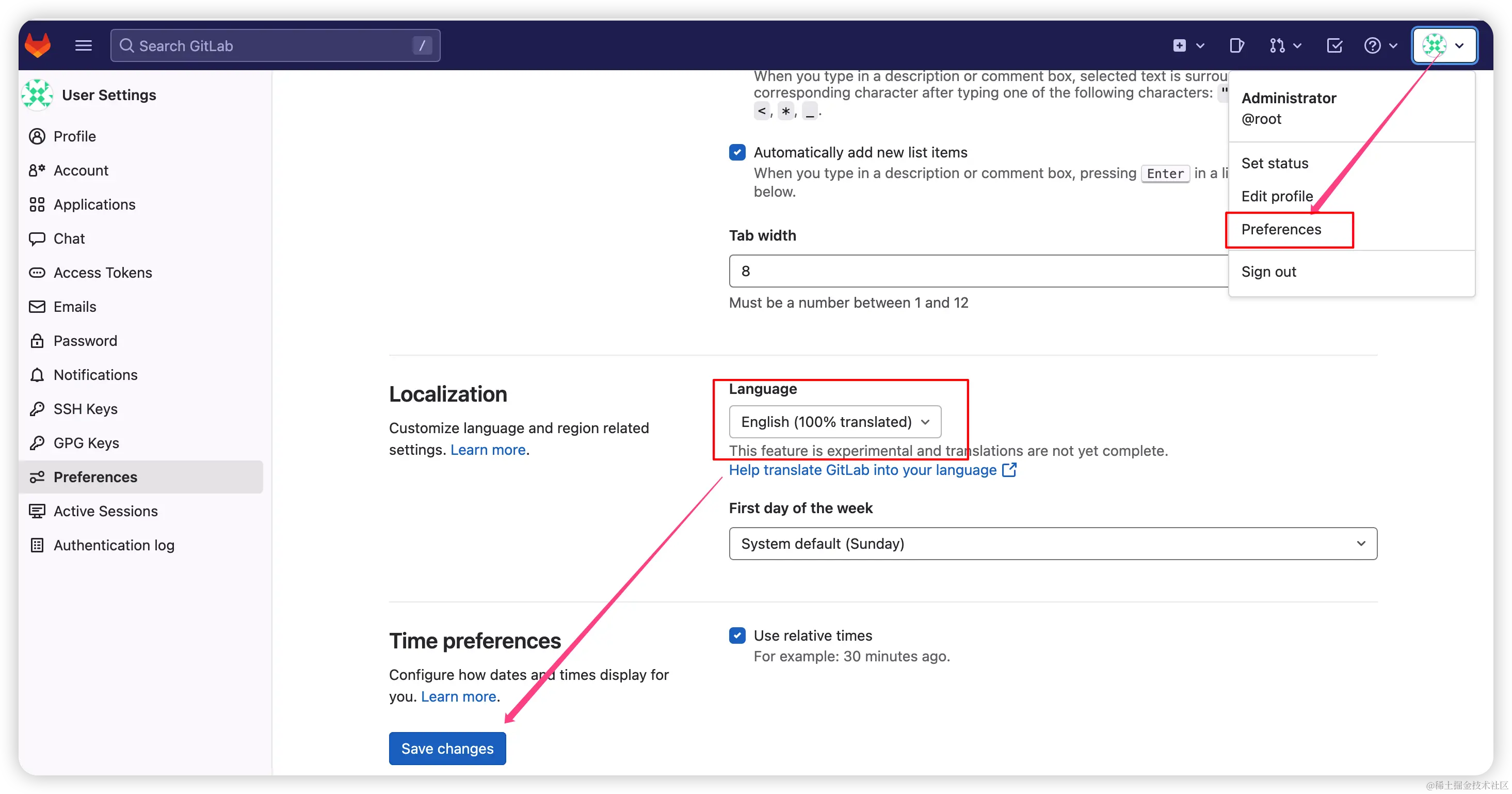Uncheck Automatically add new list items
This screenshot has width=1512, height=794.
coord(737,152)
